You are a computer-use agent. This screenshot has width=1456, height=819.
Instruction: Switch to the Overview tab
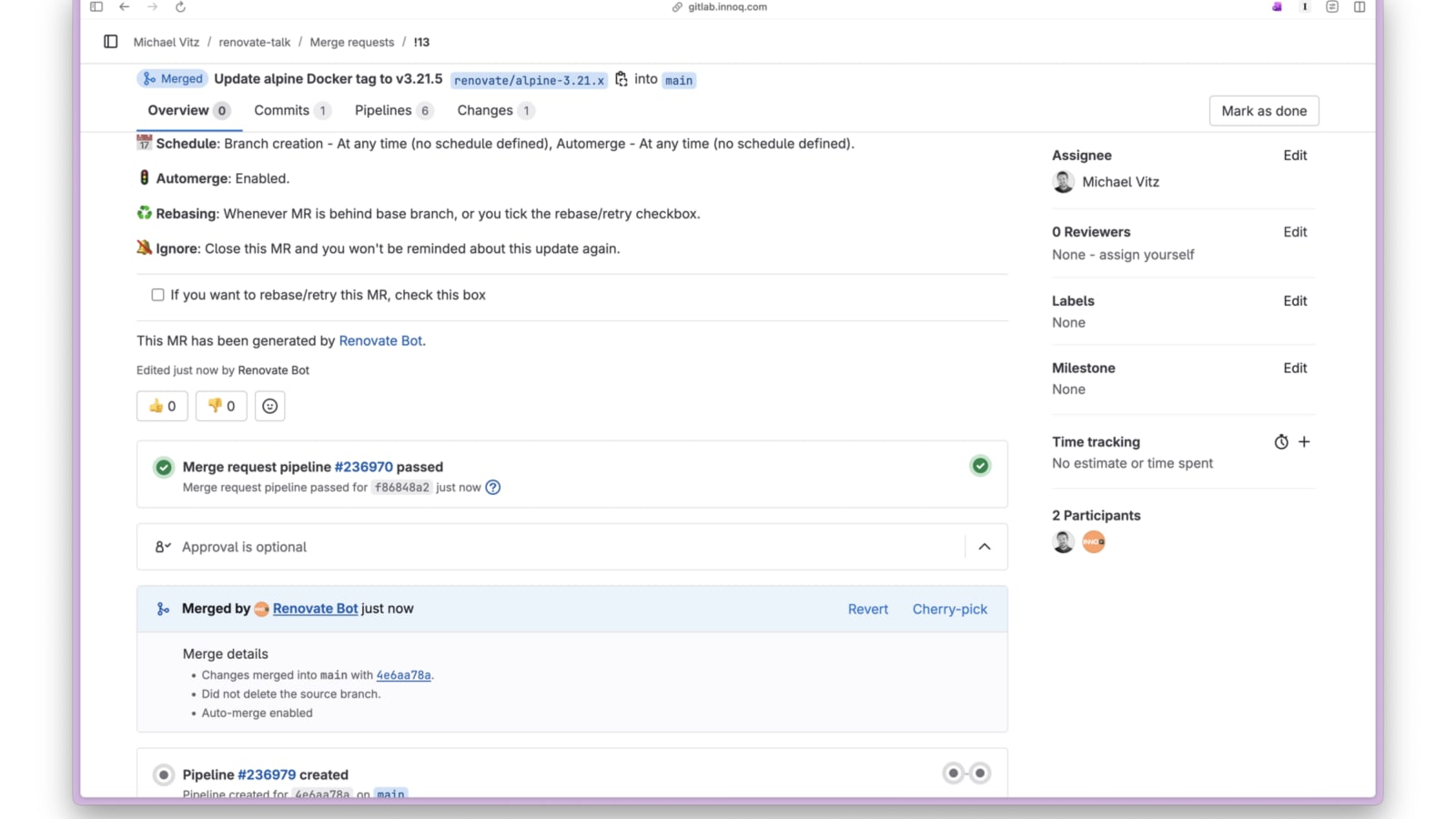[x=189, y=110]
